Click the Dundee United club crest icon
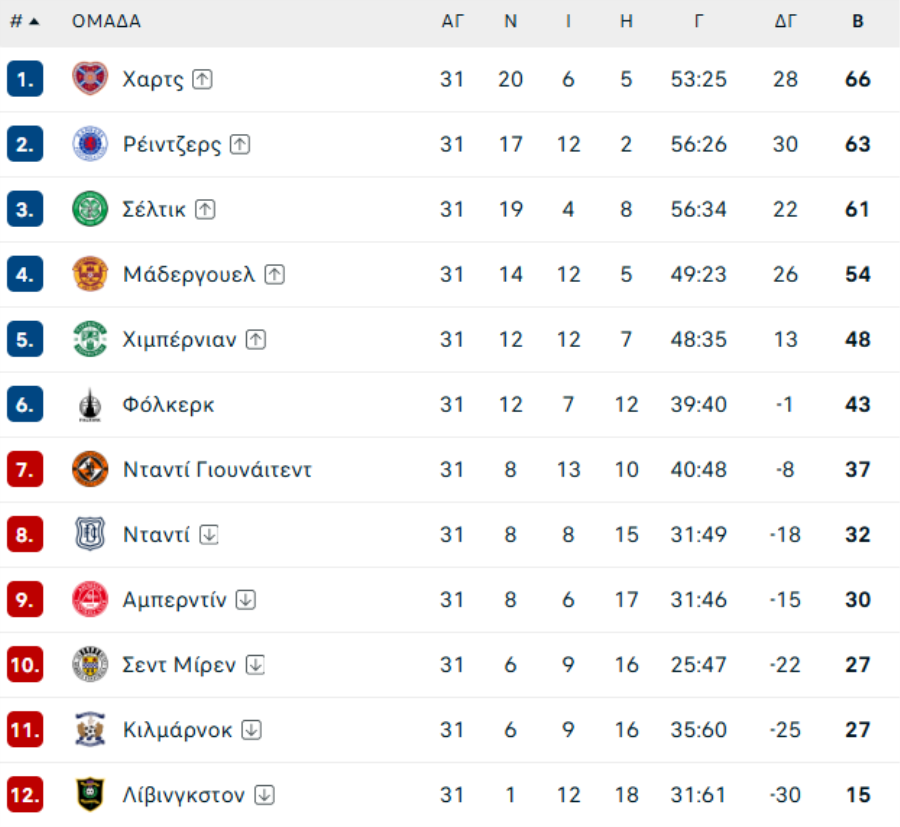 pos(90,469)
